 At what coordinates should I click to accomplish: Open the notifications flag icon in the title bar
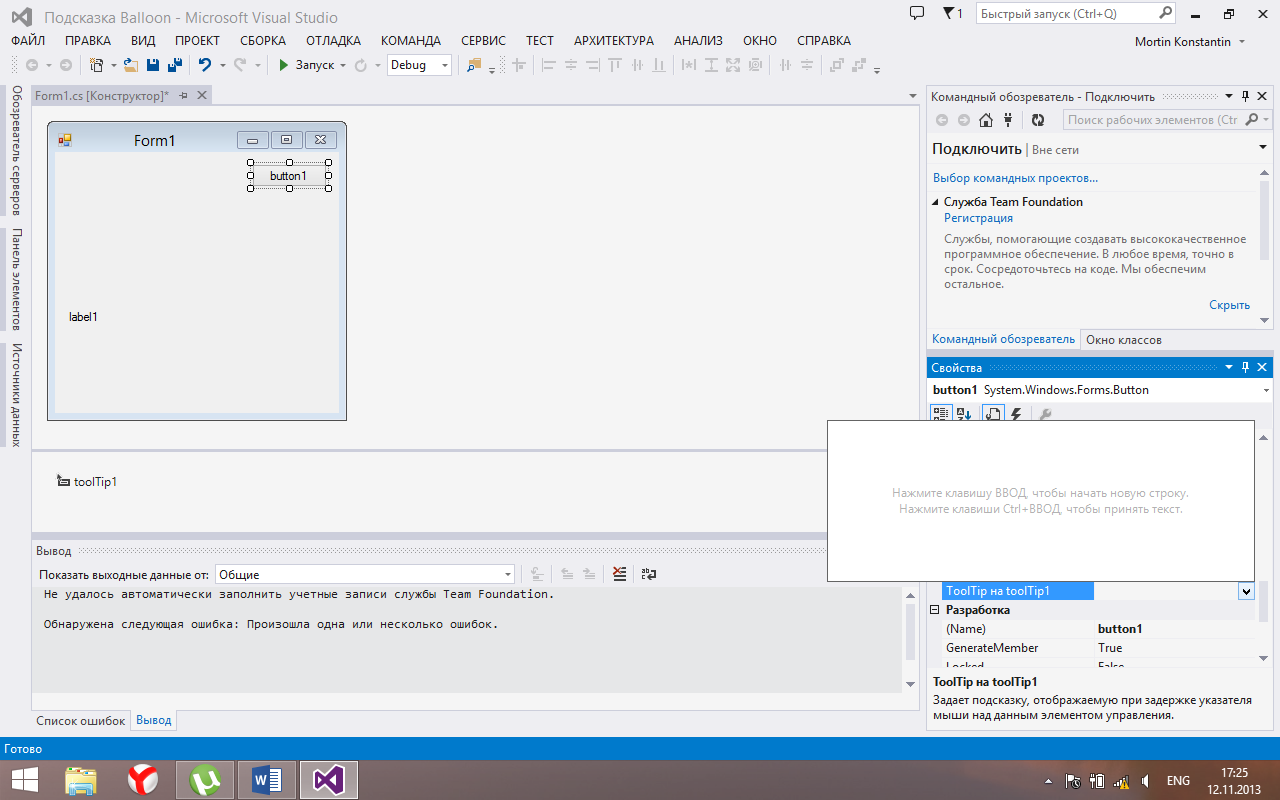[x=952, y=14]
